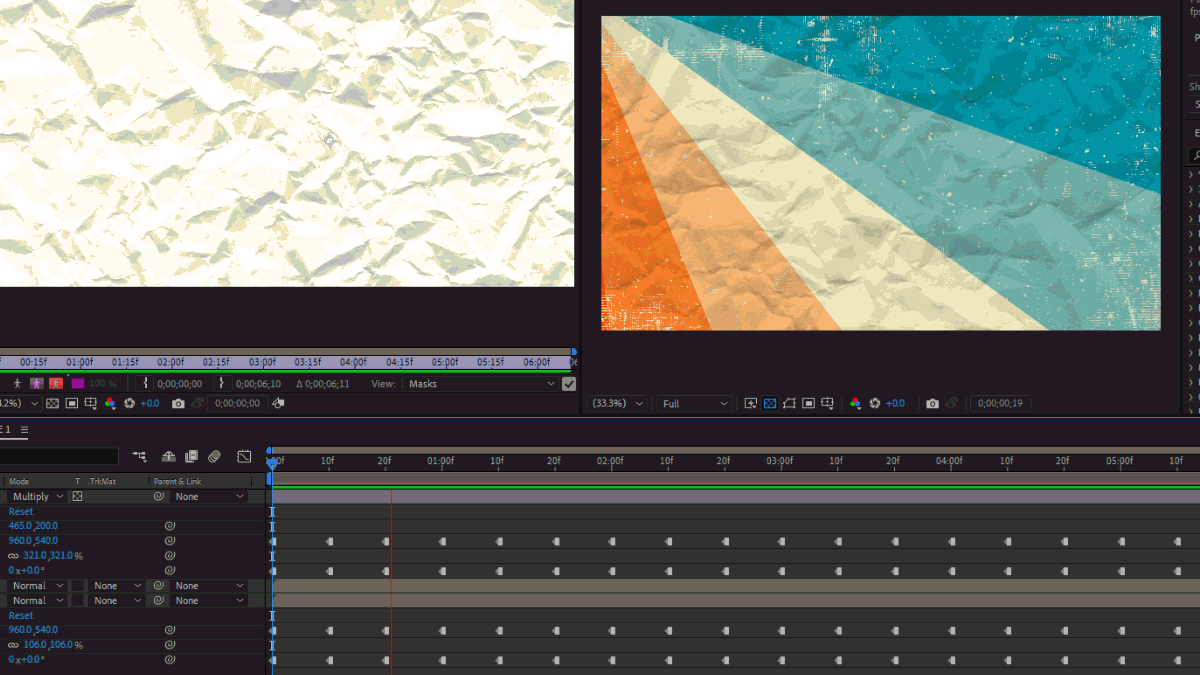Take snapshot in the composition viewer
The width and height of the screenshot is (1200, 675).
pyautogui.click(x=932, y=403)
